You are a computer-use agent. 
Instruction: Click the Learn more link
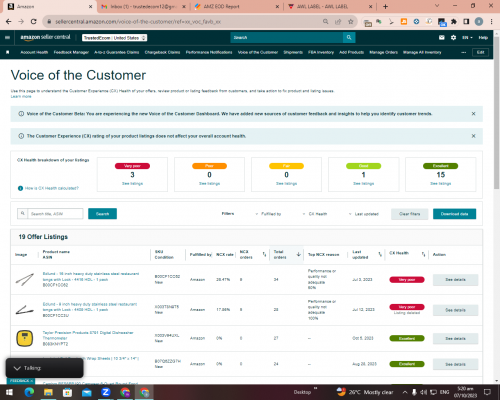point(21,96)
